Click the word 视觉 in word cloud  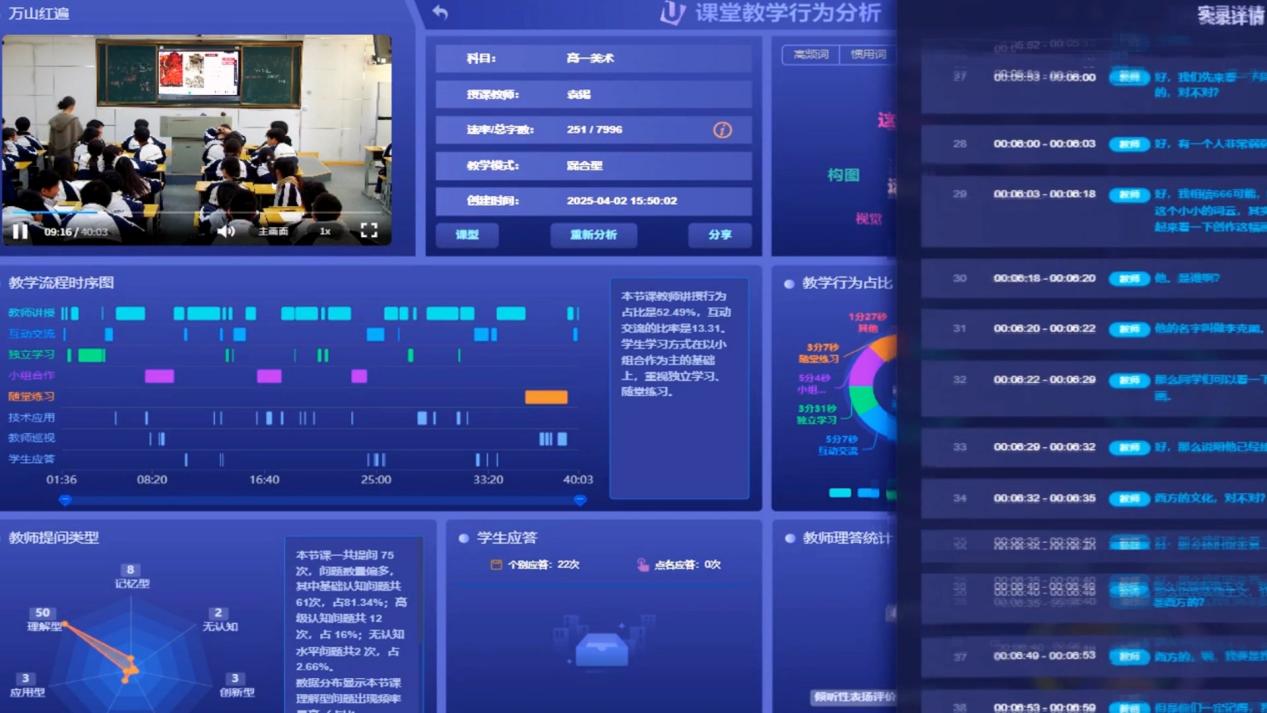pos(868,219)
